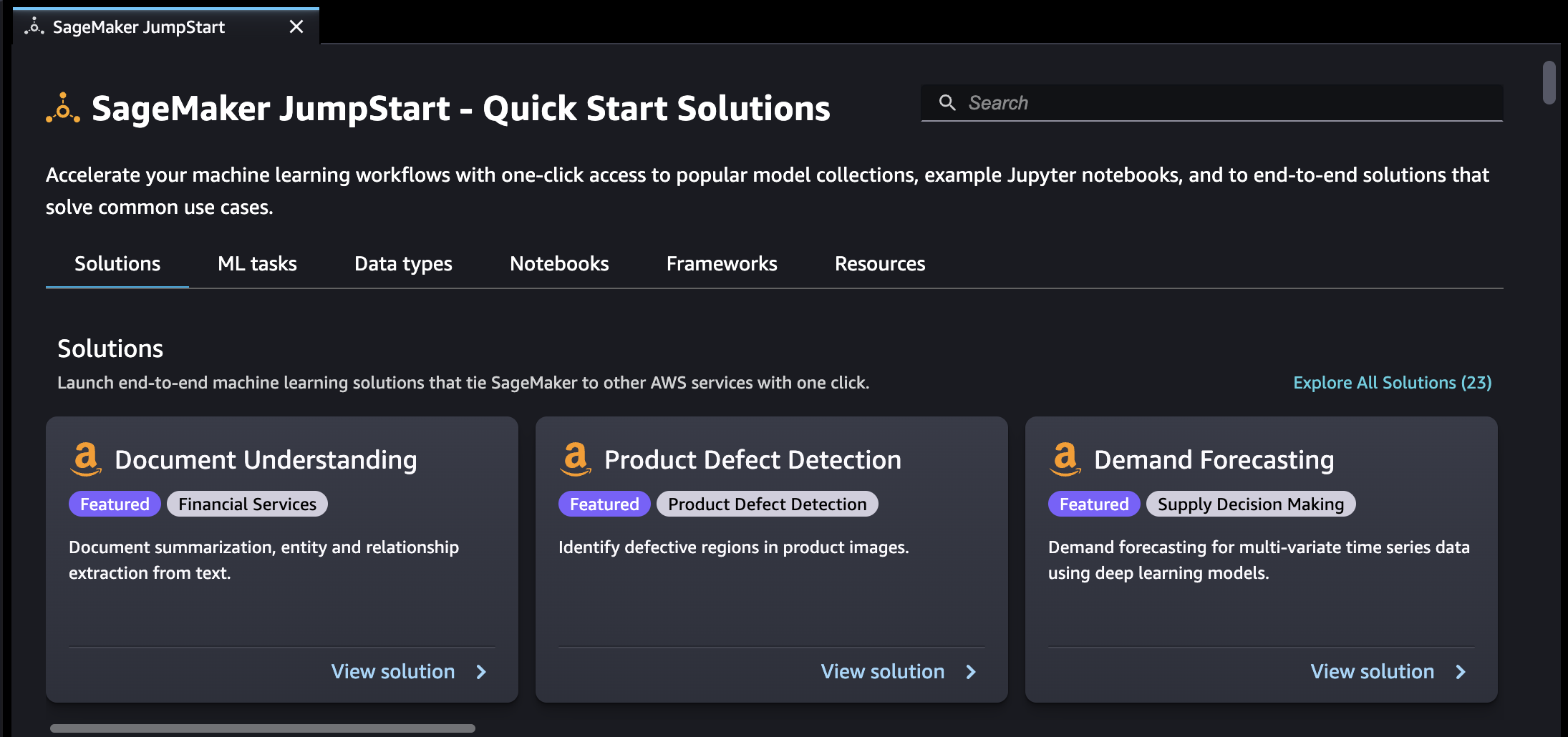Click the SageMaker icon on the browser tab
1568x737 pixels.
click(34, 26)
